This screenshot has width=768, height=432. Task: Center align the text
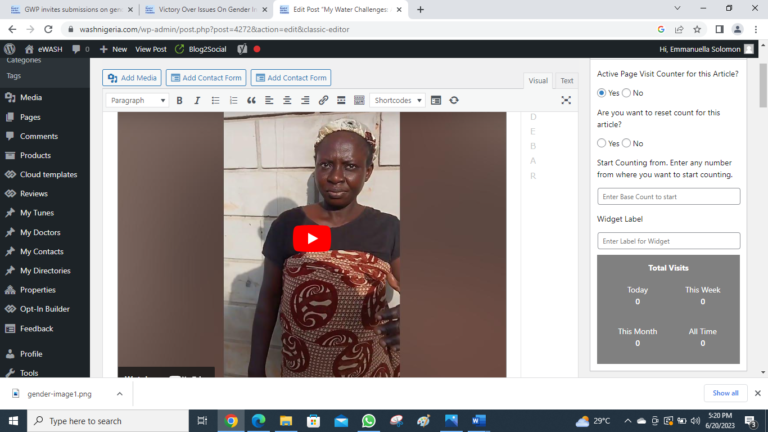(287, 100)
